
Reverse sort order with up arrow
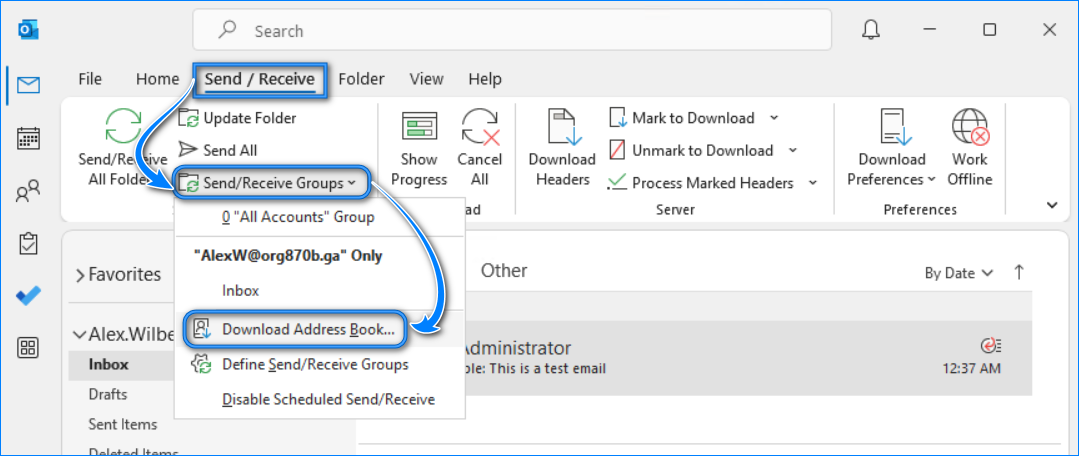(1018, 272)
